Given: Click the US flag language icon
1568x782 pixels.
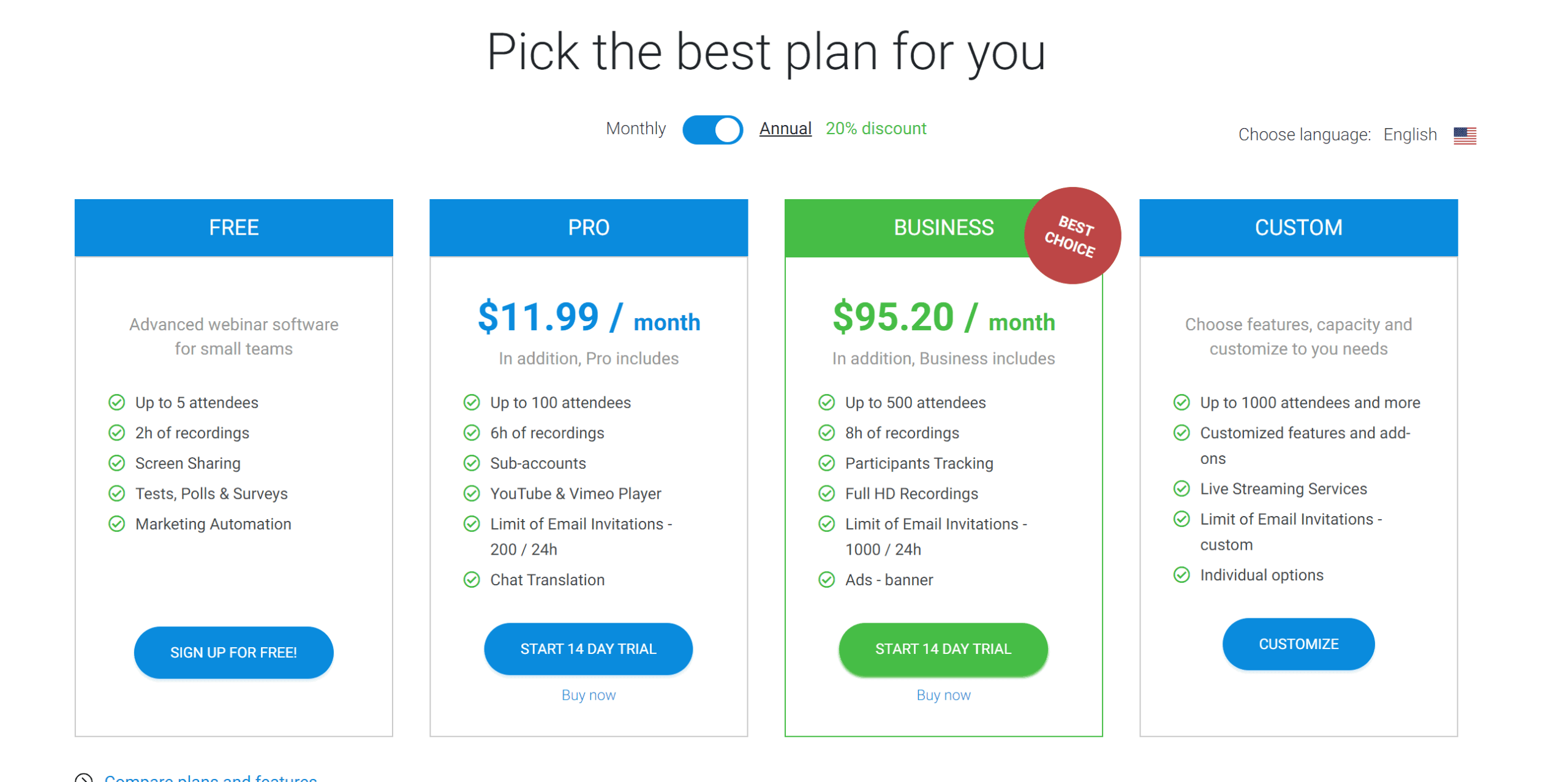Looking at the screenshot, I should 1464,135.
